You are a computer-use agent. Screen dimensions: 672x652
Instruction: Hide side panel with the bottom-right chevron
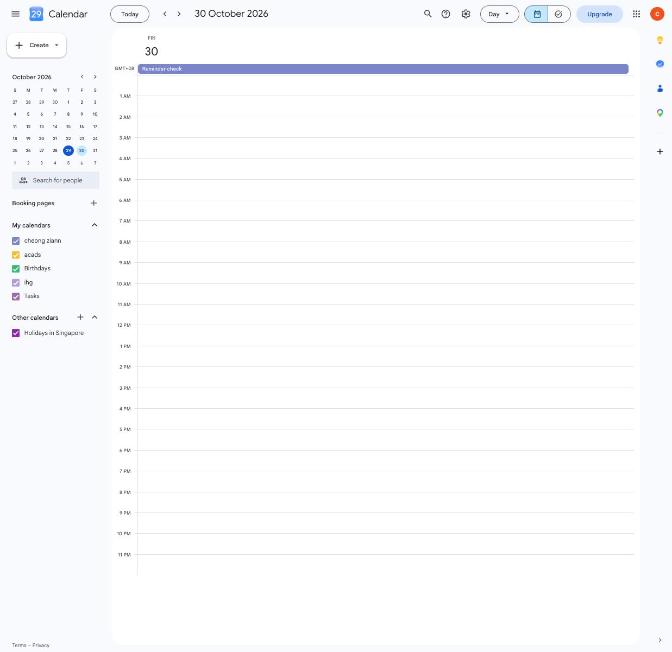click(660, 640)
